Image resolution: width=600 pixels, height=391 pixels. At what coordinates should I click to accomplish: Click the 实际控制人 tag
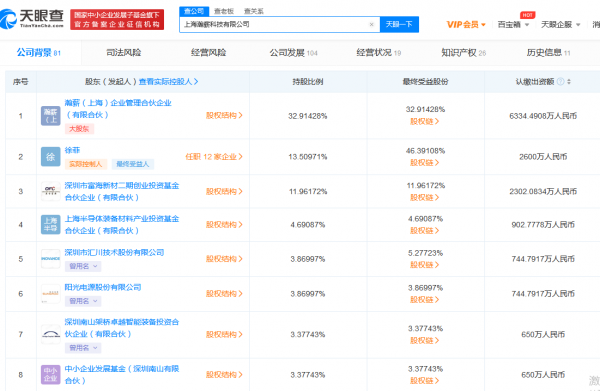86,164
